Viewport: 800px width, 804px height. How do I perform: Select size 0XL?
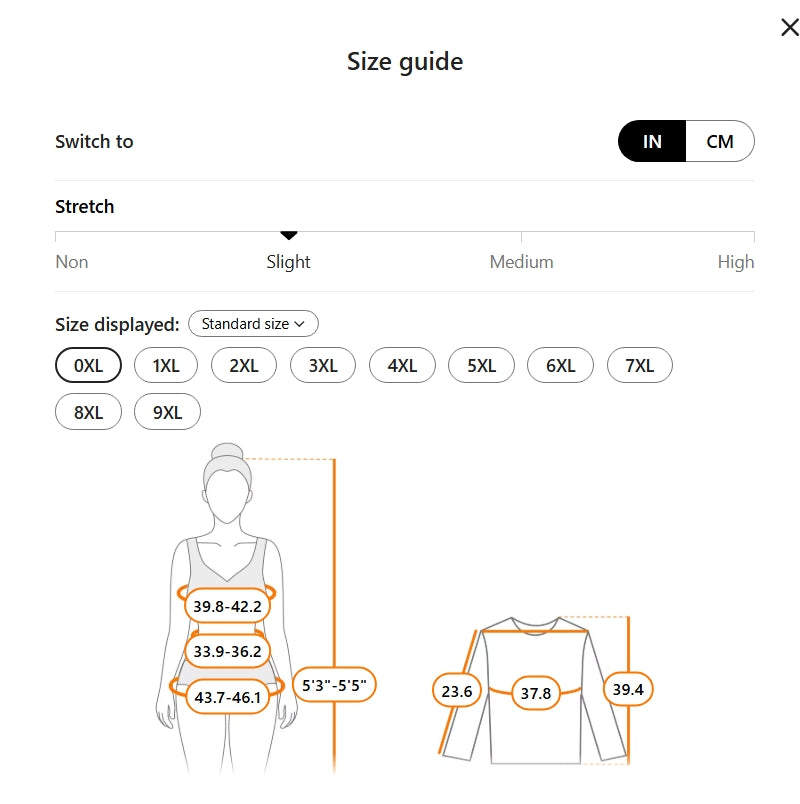[88, 366]
